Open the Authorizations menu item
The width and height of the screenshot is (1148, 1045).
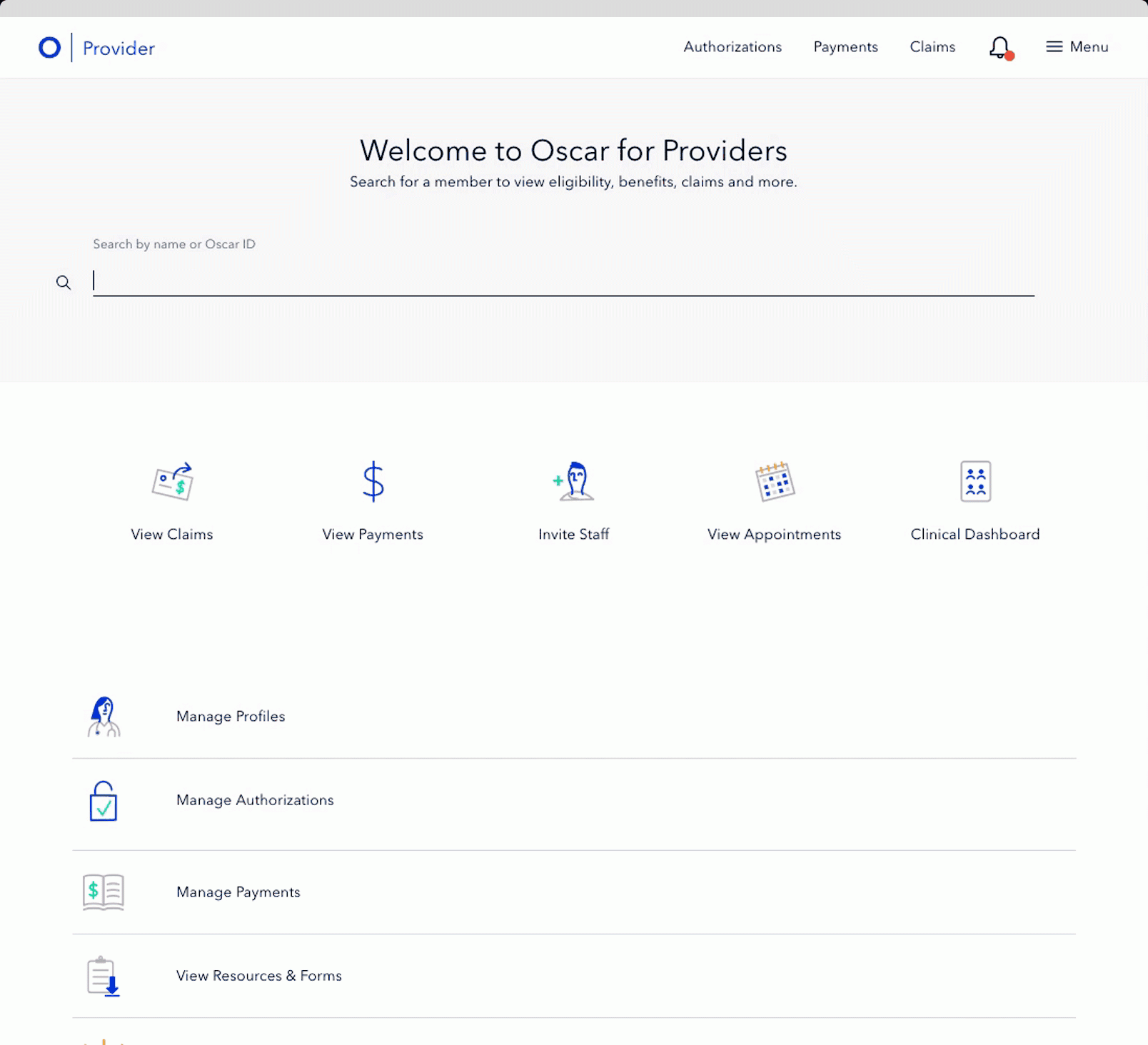pos(732,47)
